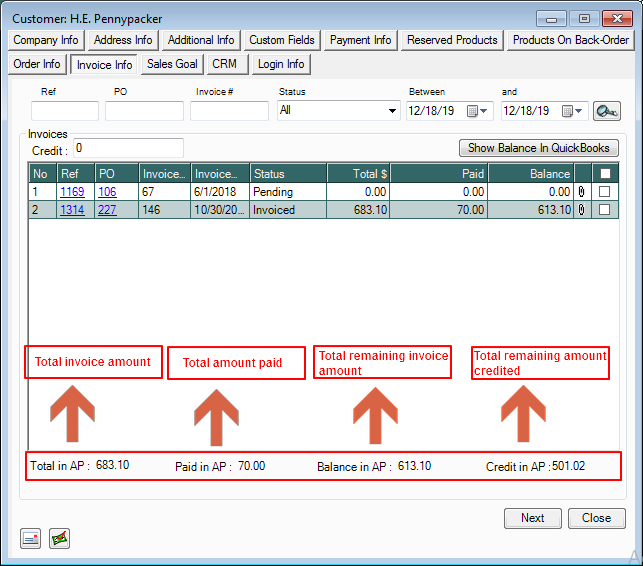Viewport: 643px width, 566px height.
Task: Open the calendar picker for 'and' date
Action: 573,111
